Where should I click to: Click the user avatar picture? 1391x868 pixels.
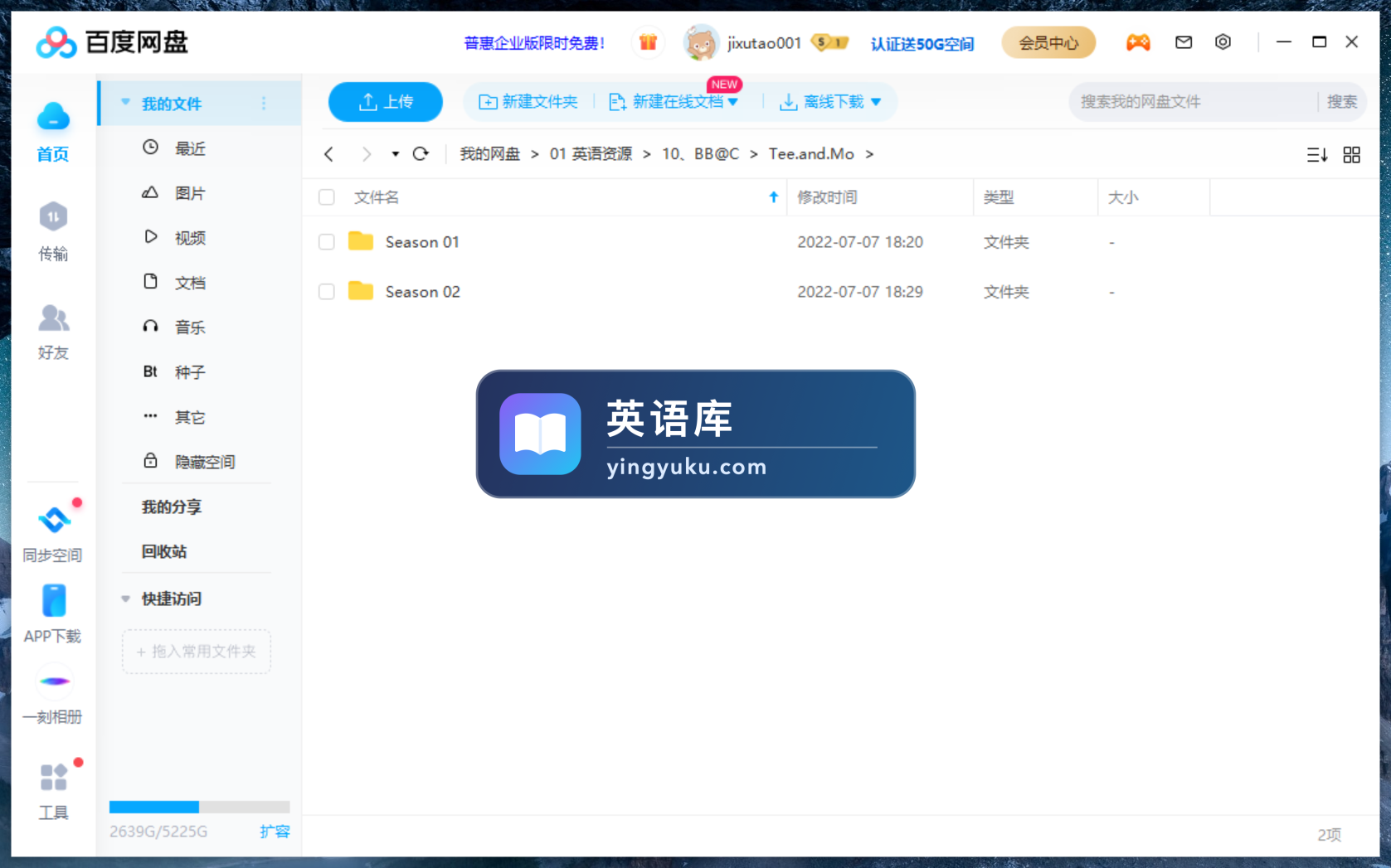click(701, 42)
